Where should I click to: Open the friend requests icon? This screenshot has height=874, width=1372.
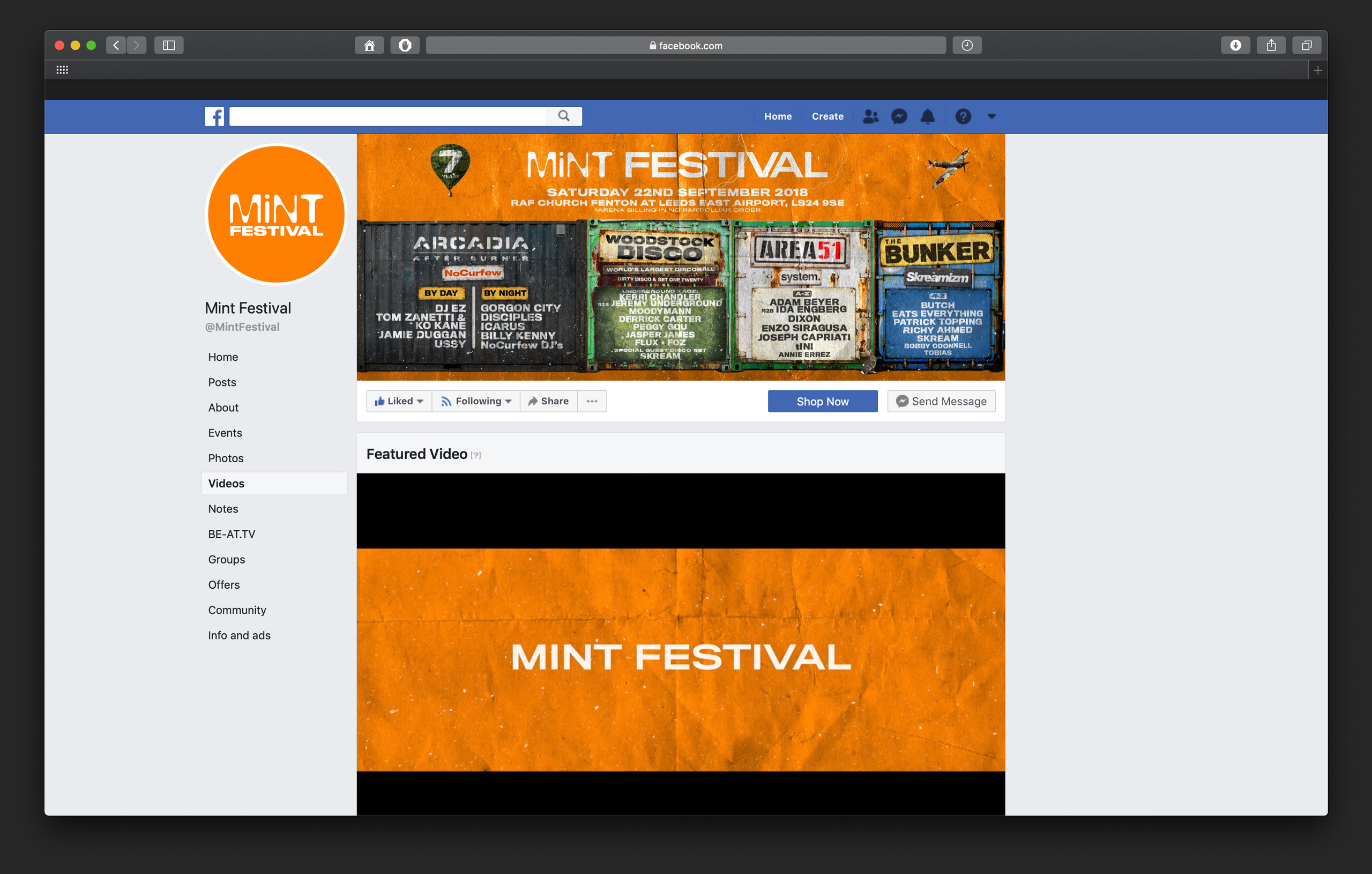click(x=870, y=116)
